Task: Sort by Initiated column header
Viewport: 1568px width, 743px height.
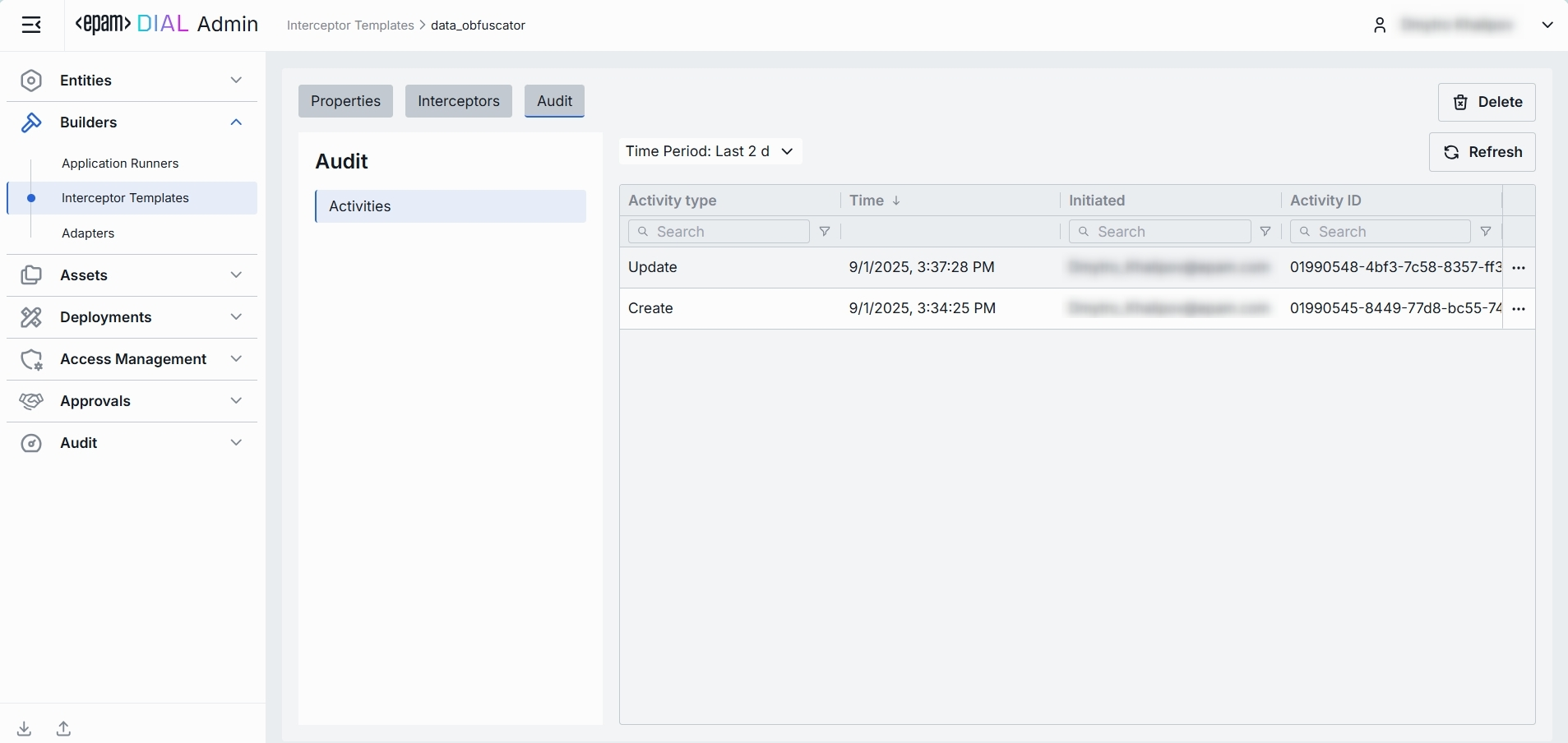Action: pos(1097,201)
